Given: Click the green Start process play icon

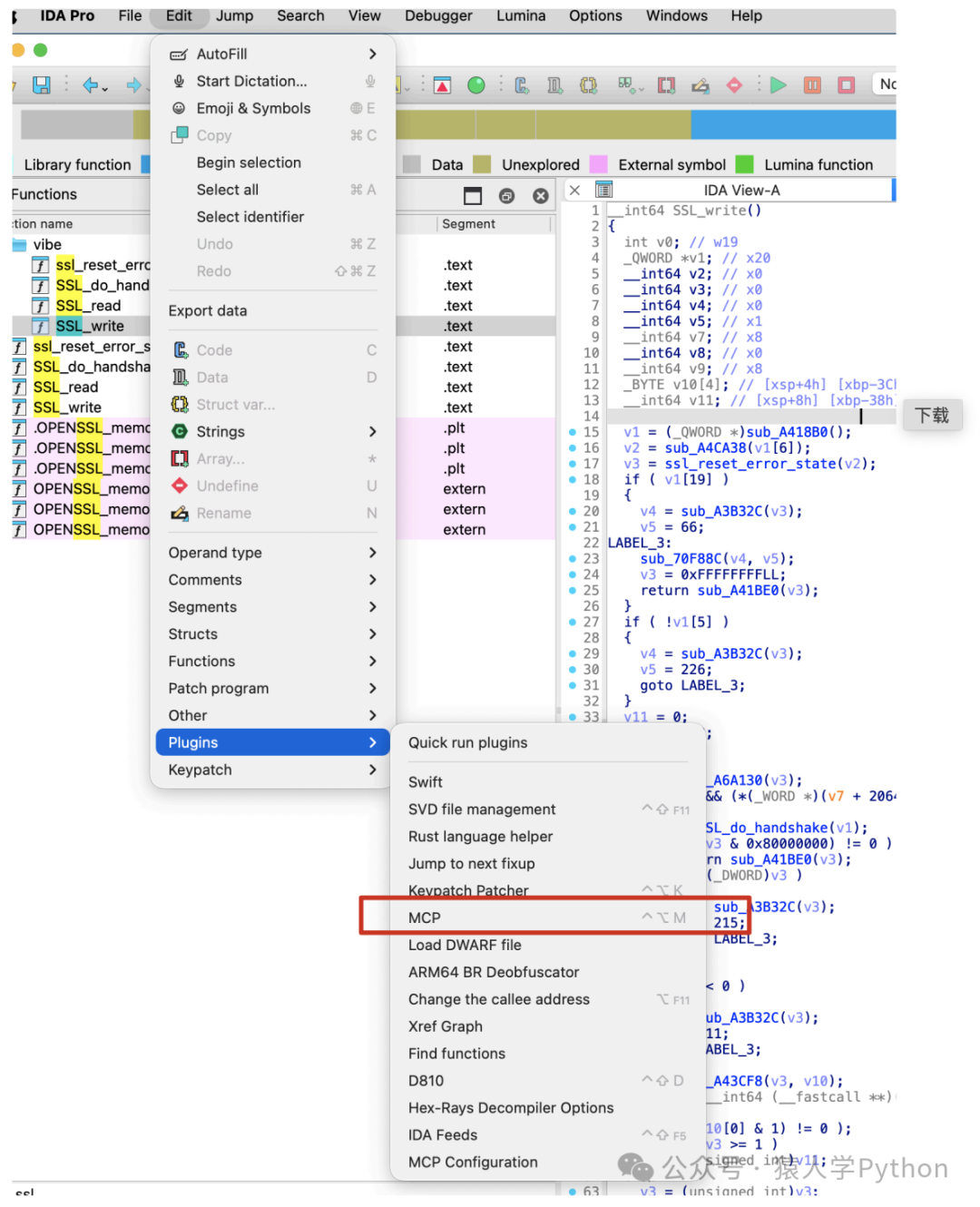Looking at the screenshot, I should (x=778, y=85).
